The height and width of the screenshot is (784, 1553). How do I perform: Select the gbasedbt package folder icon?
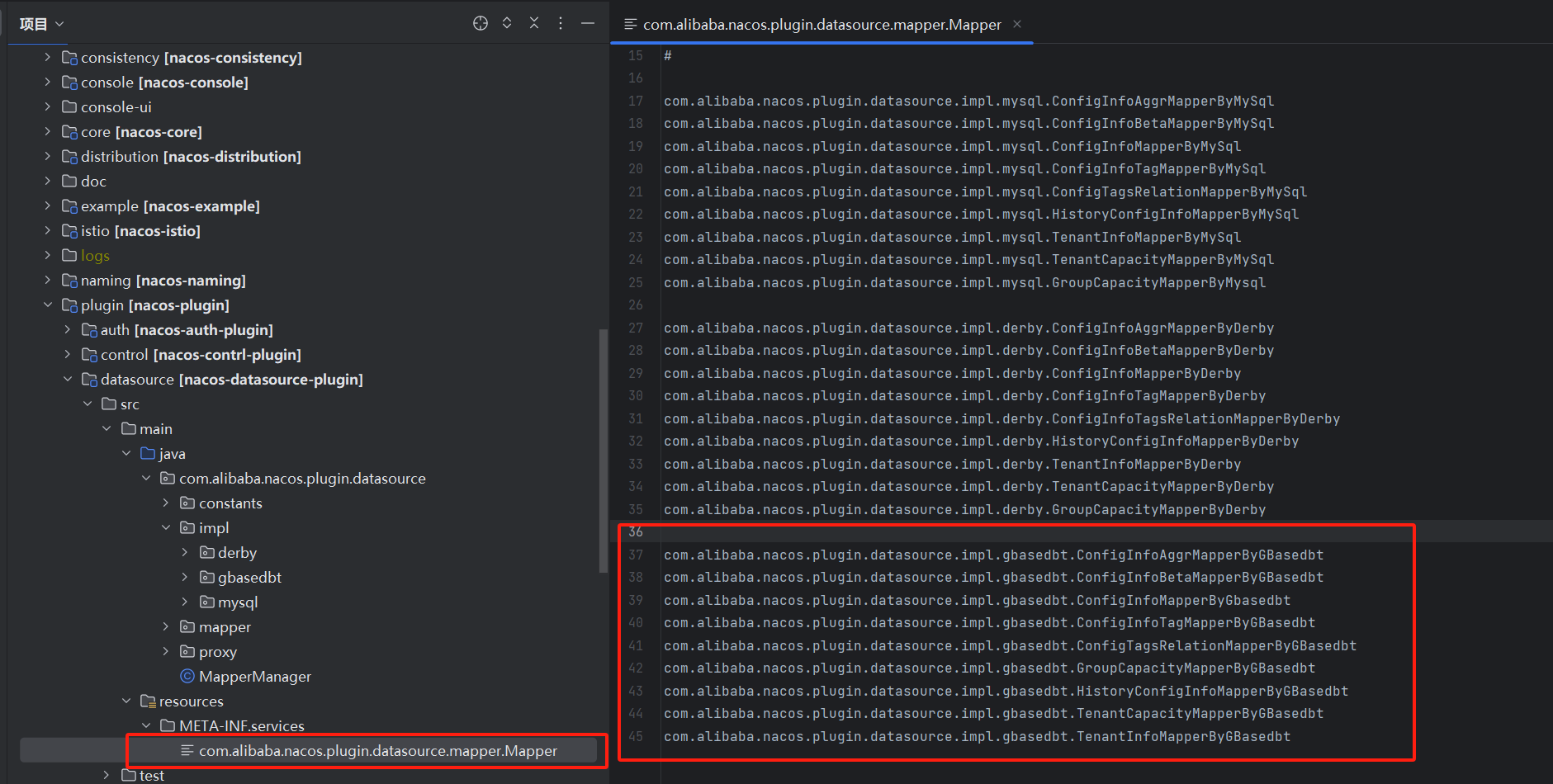[x=207, y=577]
